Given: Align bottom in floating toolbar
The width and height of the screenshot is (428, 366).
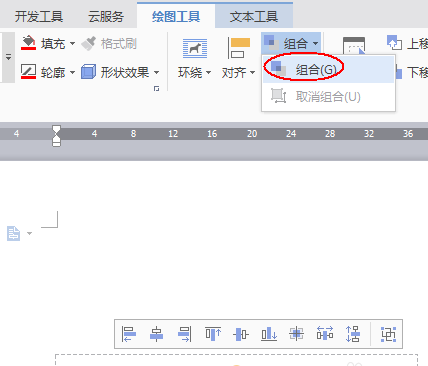Looking at the screenshot, I should 269,334.
